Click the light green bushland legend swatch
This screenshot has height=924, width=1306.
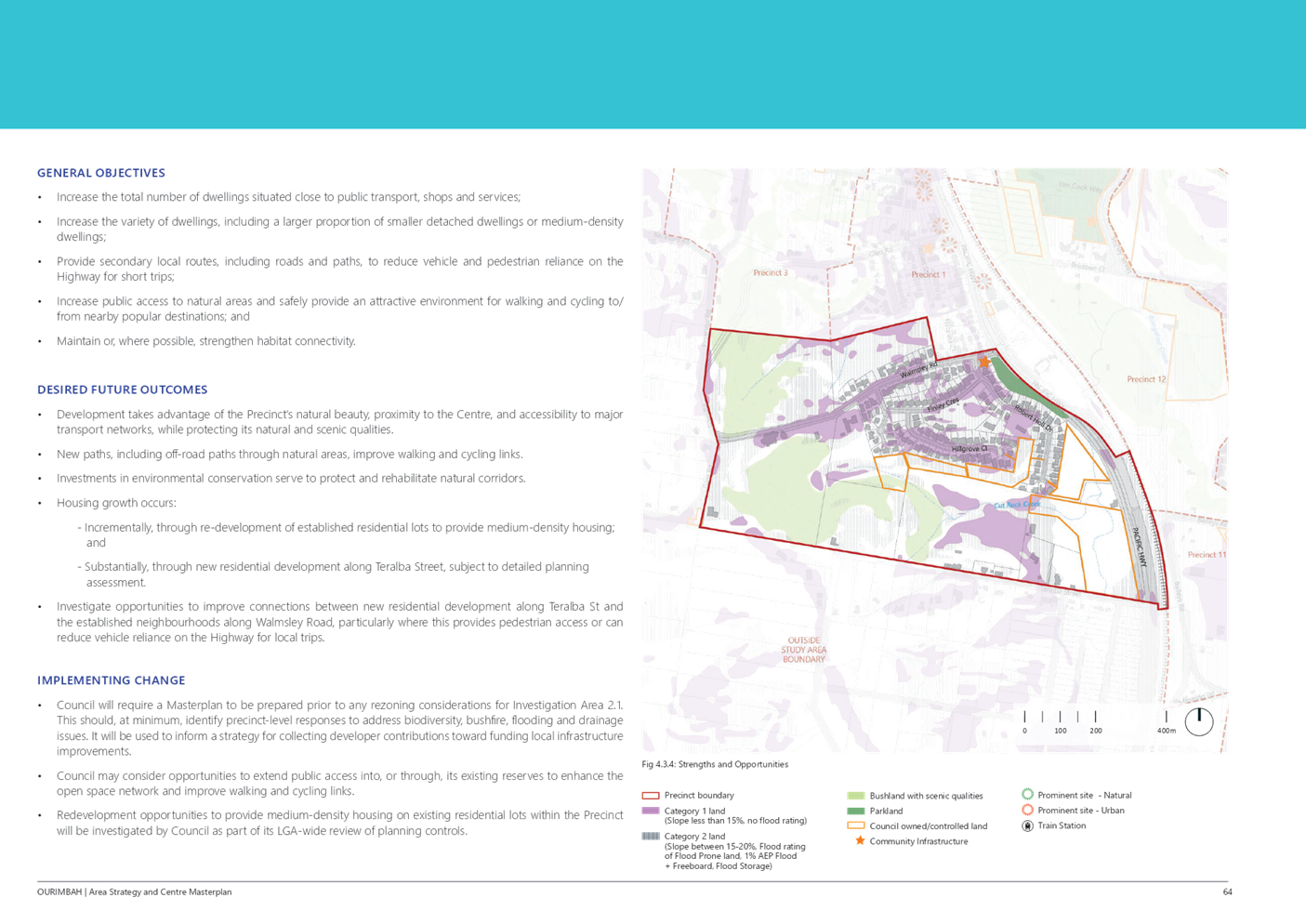click(856, 796)
